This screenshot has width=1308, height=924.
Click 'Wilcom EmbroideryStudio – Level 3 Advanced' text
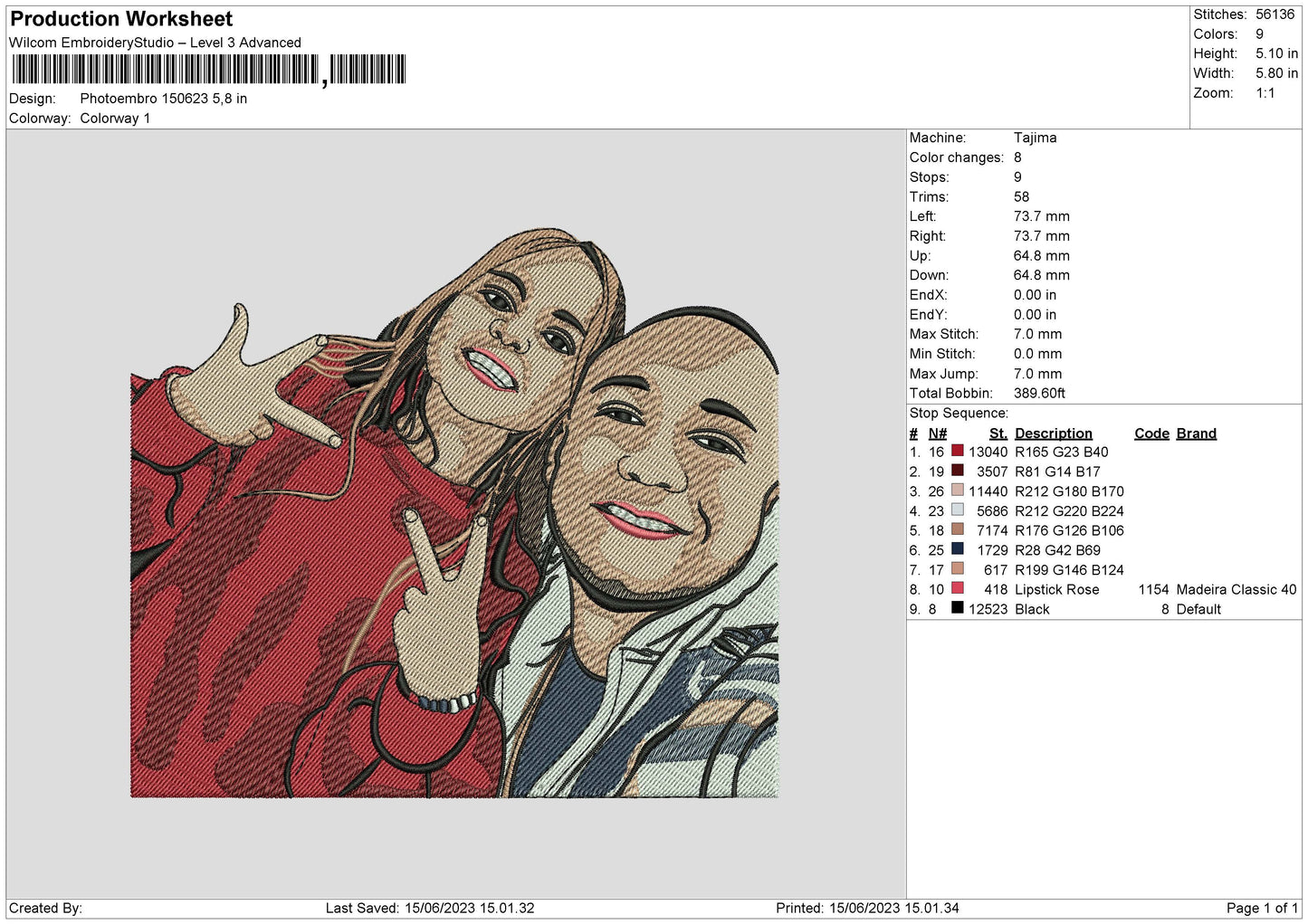click(x=155, y=43)
